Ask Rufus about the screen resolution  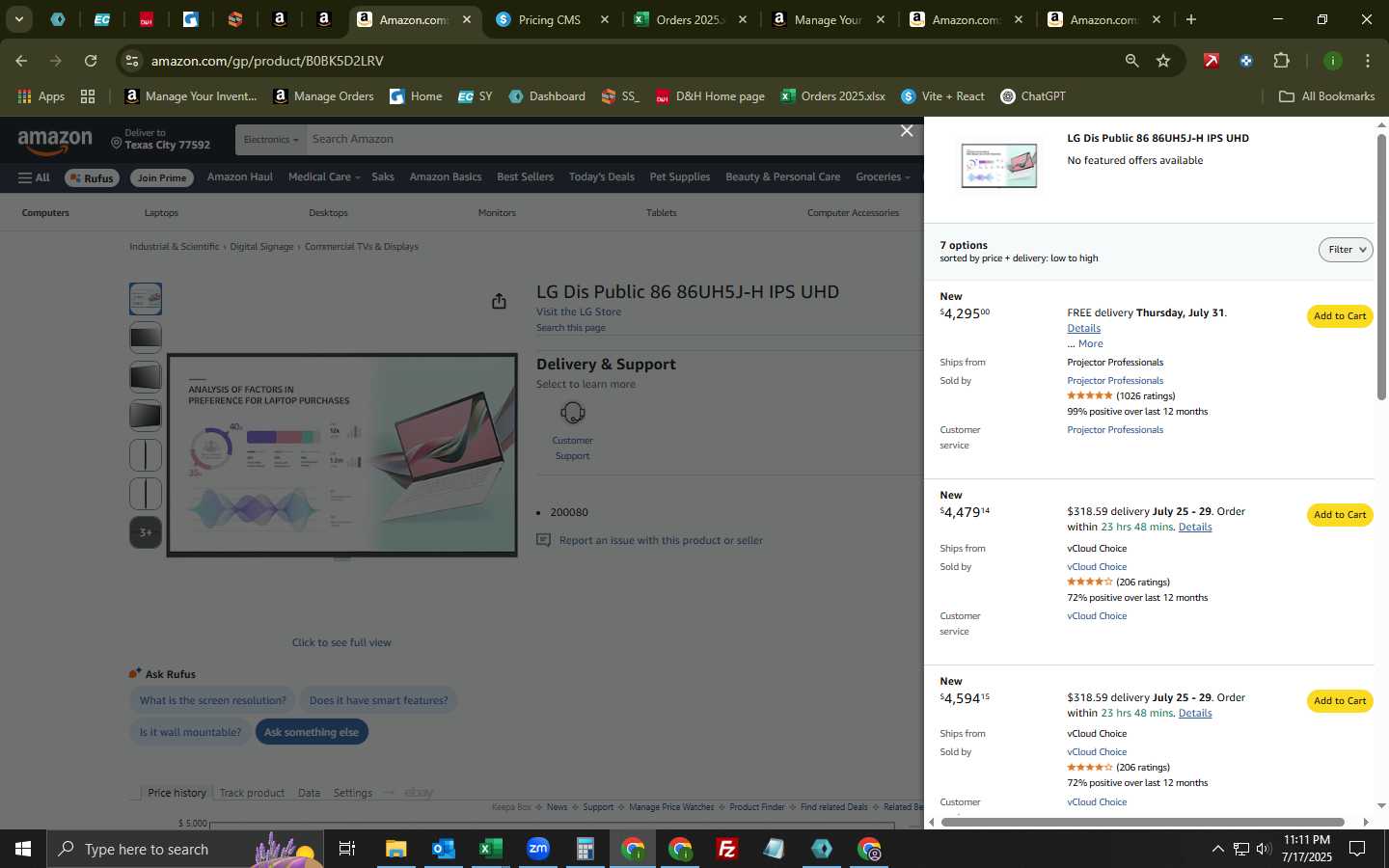213,700
